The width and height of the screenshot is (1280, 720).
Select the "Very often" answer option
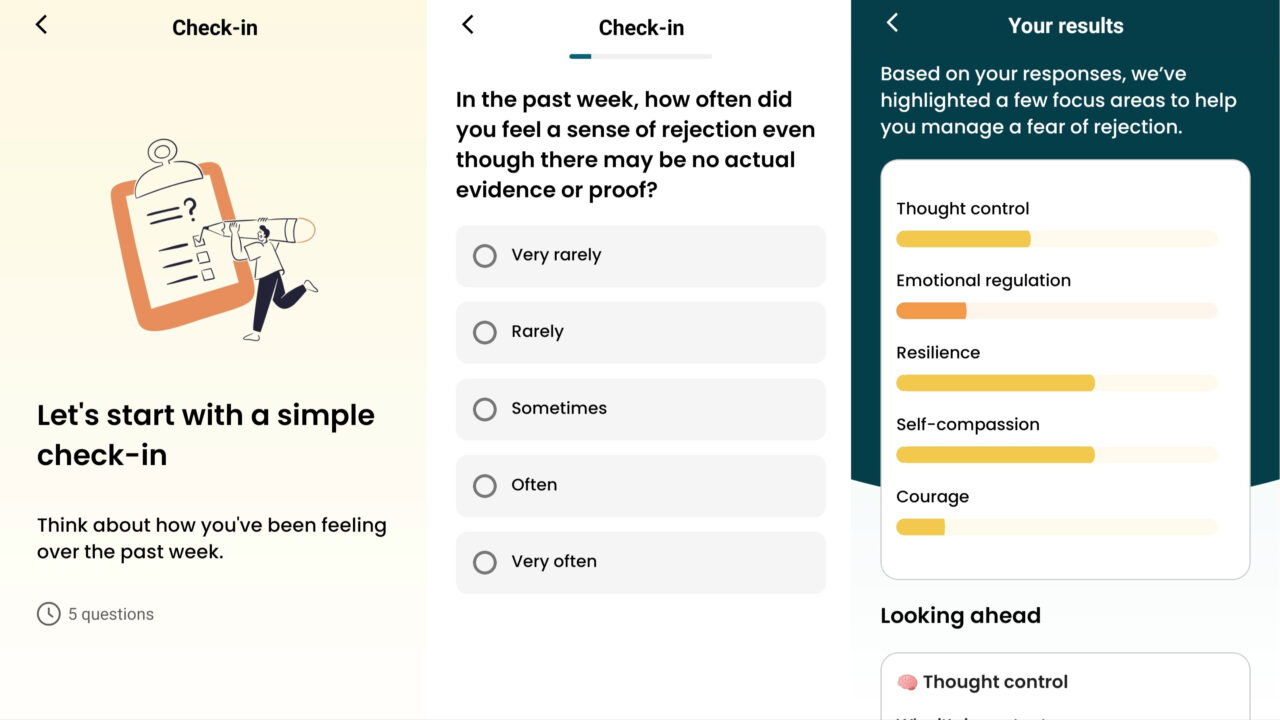[x=640, y=562]
